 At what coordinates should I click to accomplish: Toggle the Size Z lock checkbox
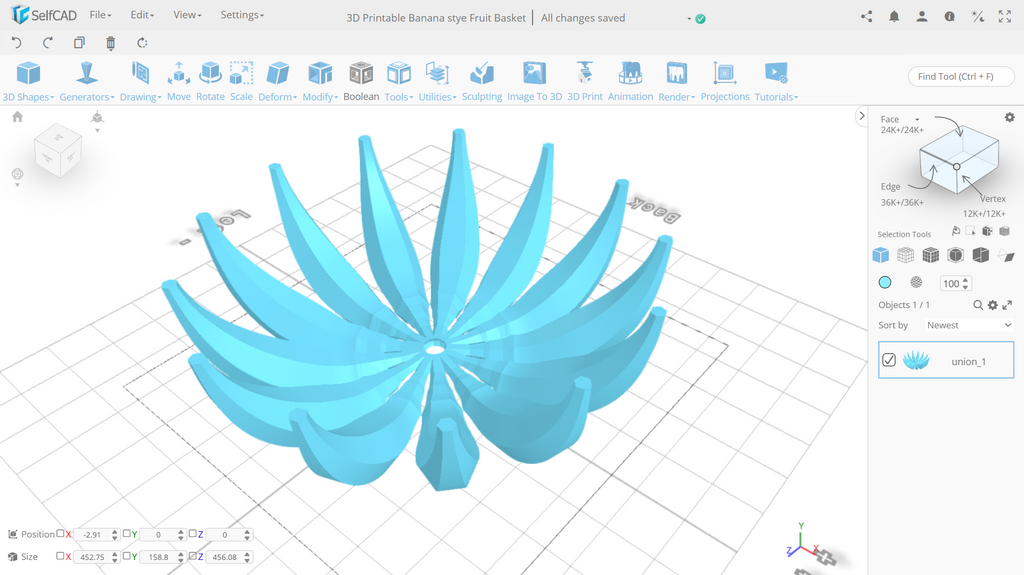(x=193, y=556)
